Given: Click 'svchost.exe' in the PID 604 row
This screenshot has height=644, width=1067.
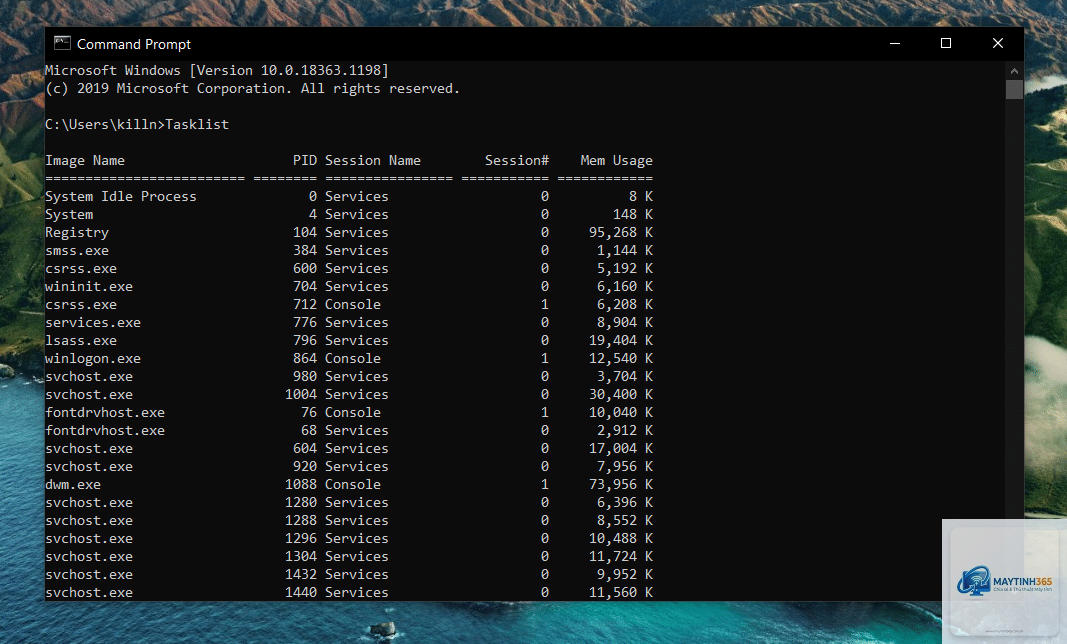Looking at the screenshot, I should 89,449.
